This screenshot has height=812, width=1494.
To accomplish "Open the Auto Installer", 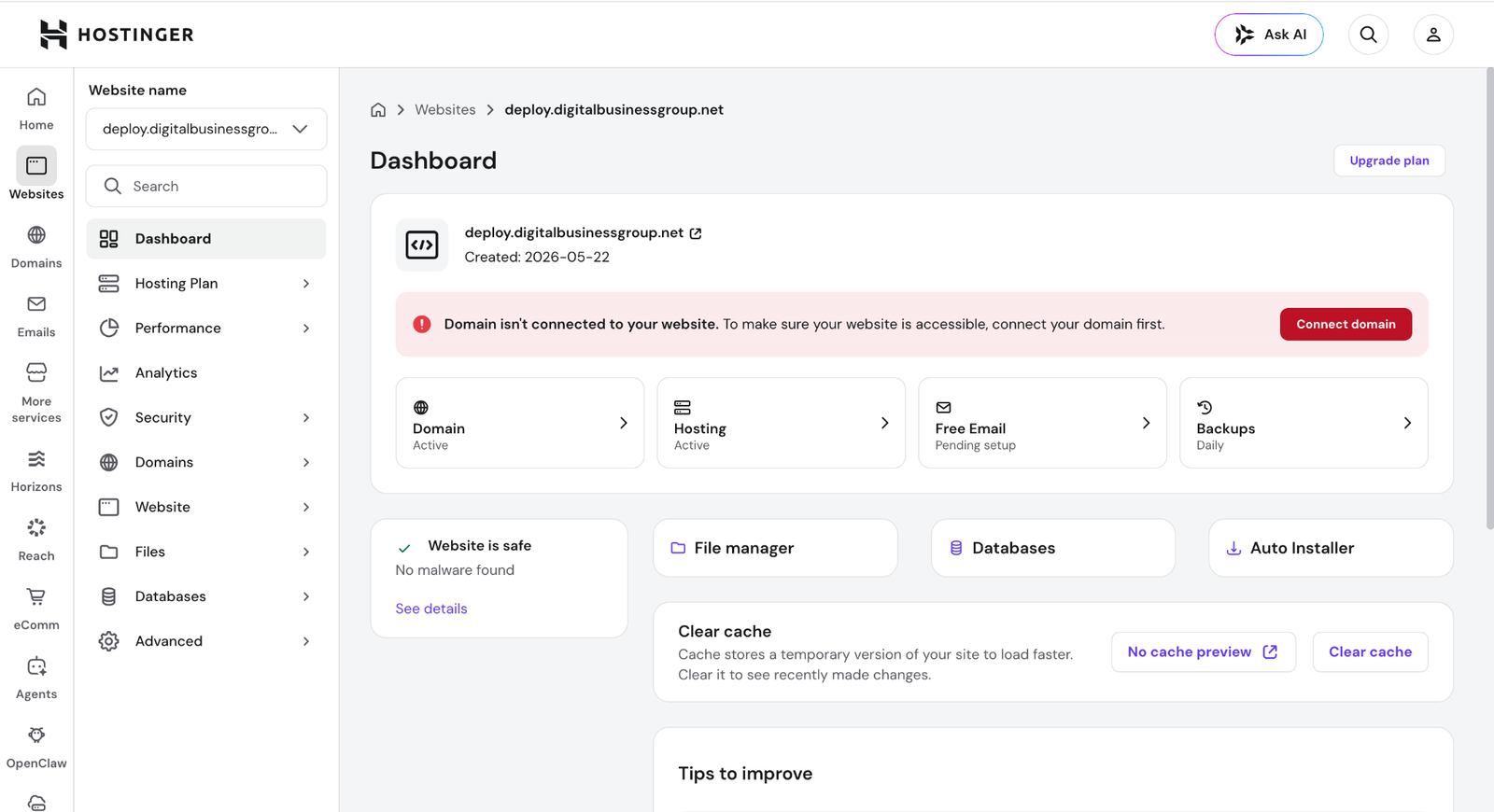I will 1331,548.
